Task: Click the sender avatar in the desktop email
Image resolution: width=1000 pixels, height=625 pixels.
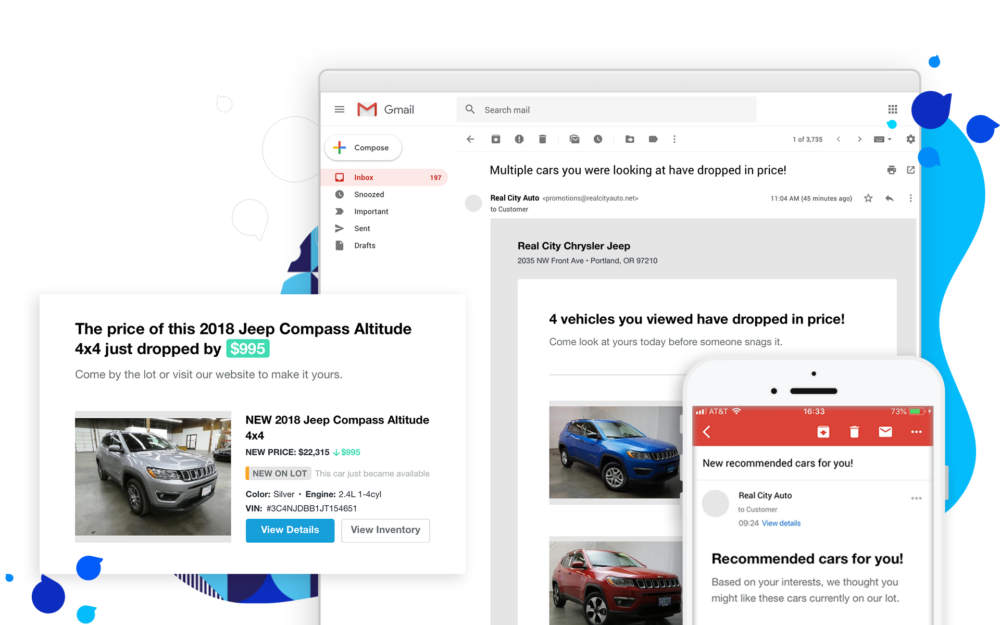Action: [x=473, y=203]
